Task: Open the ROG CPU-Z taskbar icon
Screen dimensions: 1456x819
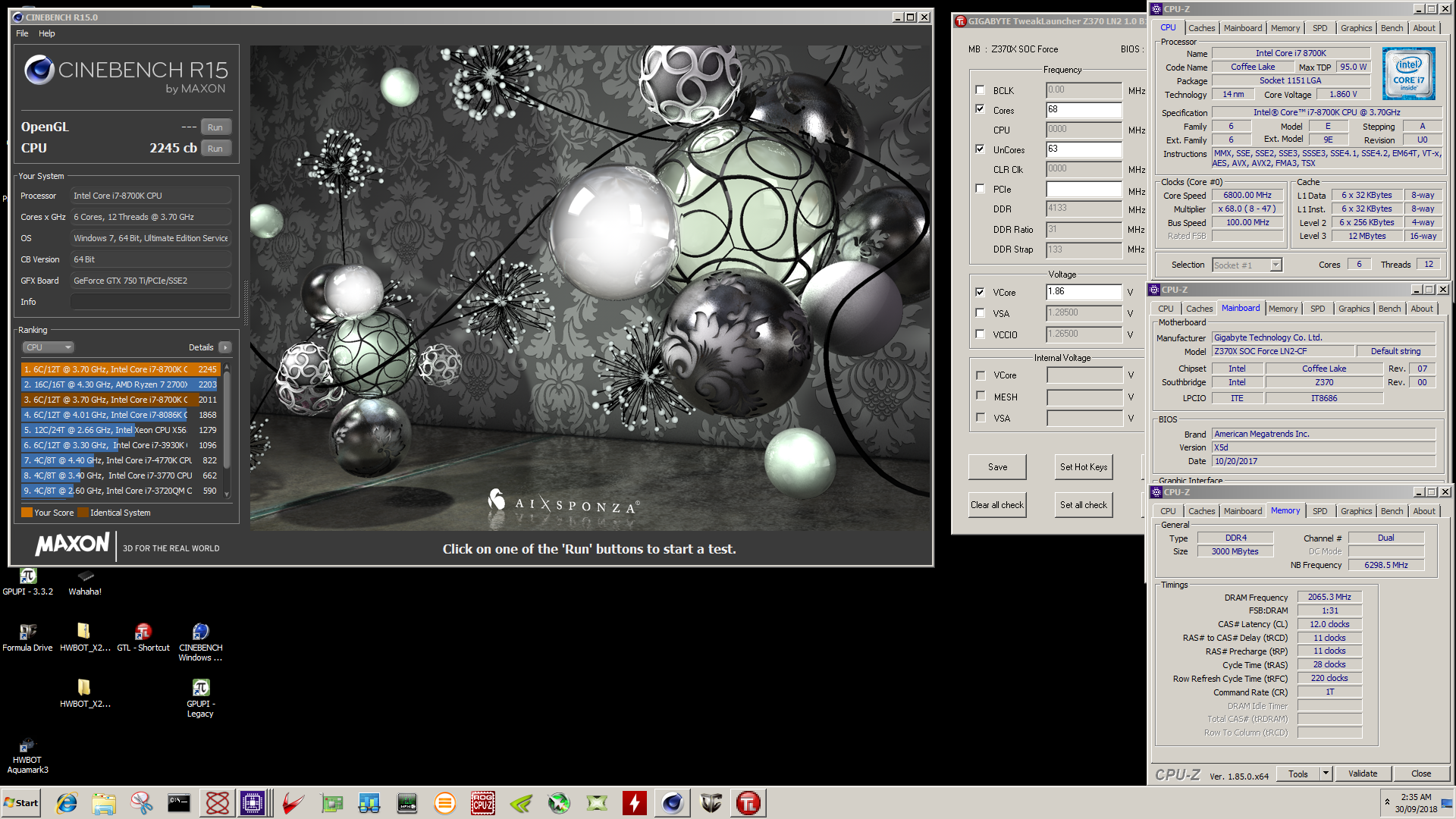Action: 483,803
